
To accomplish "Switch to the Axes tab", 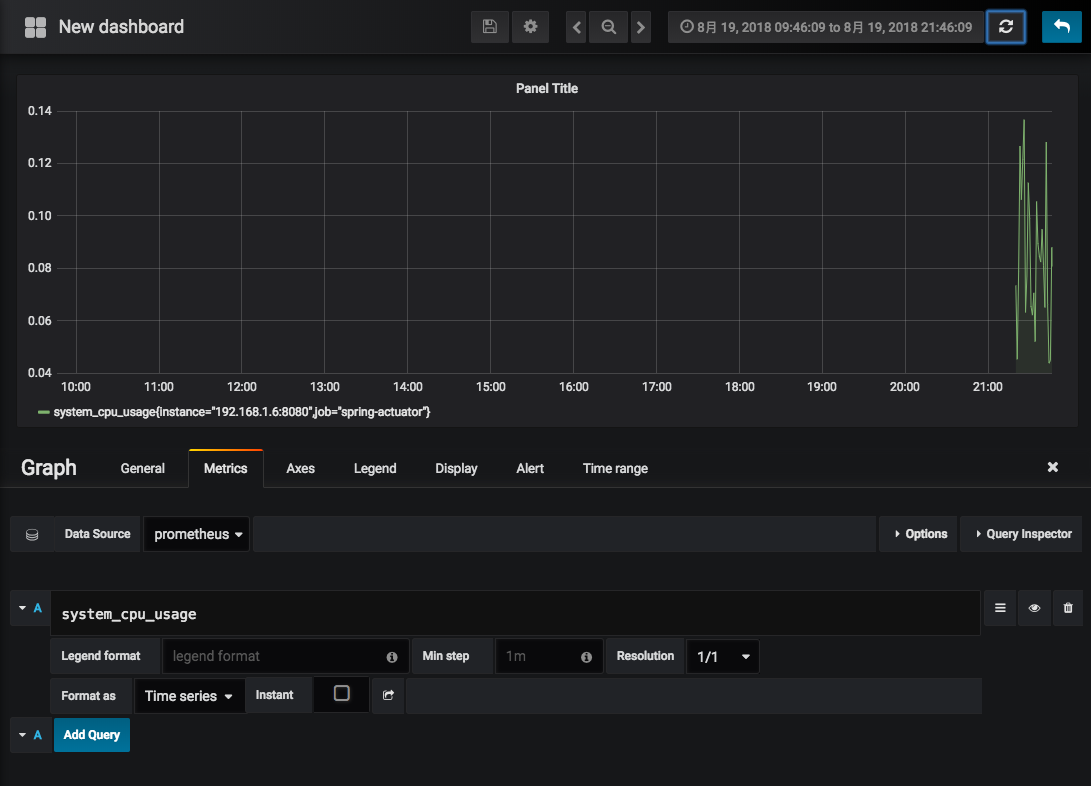I will (x=300, y=468).
